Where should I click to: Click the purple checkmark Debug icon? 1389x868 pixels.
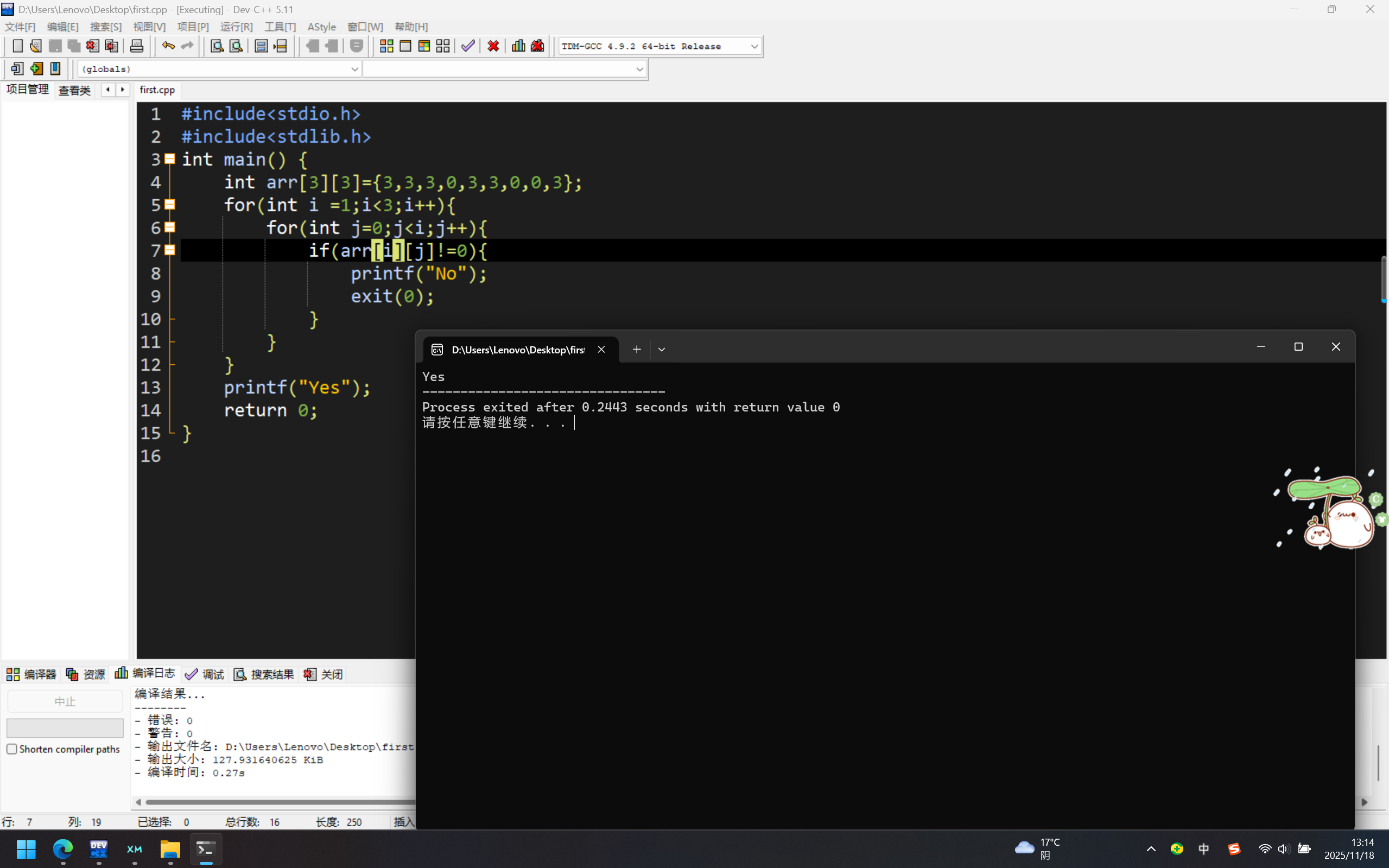point(468,46)
